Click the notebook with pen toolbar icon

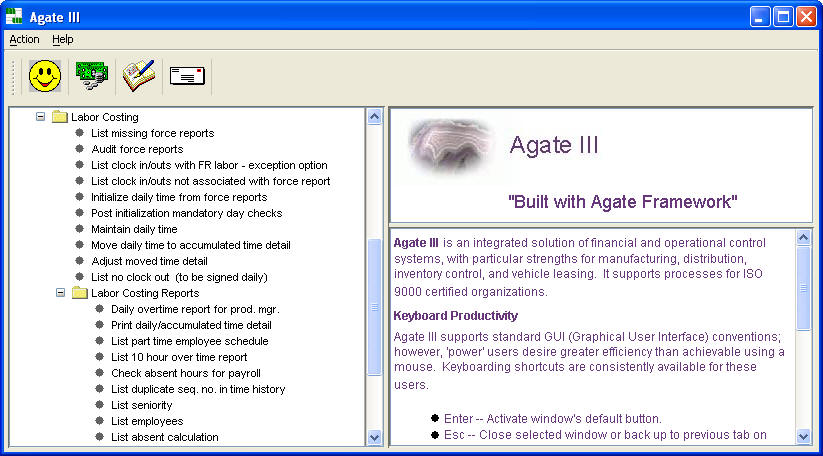click(x=139, y=76)
